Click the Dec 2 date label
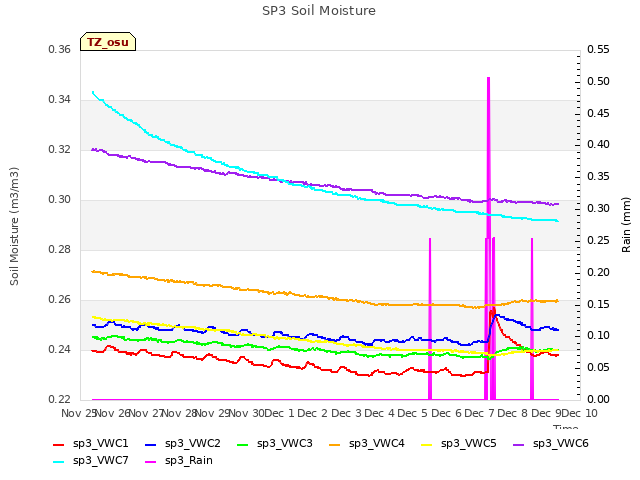 coord(312,414)
